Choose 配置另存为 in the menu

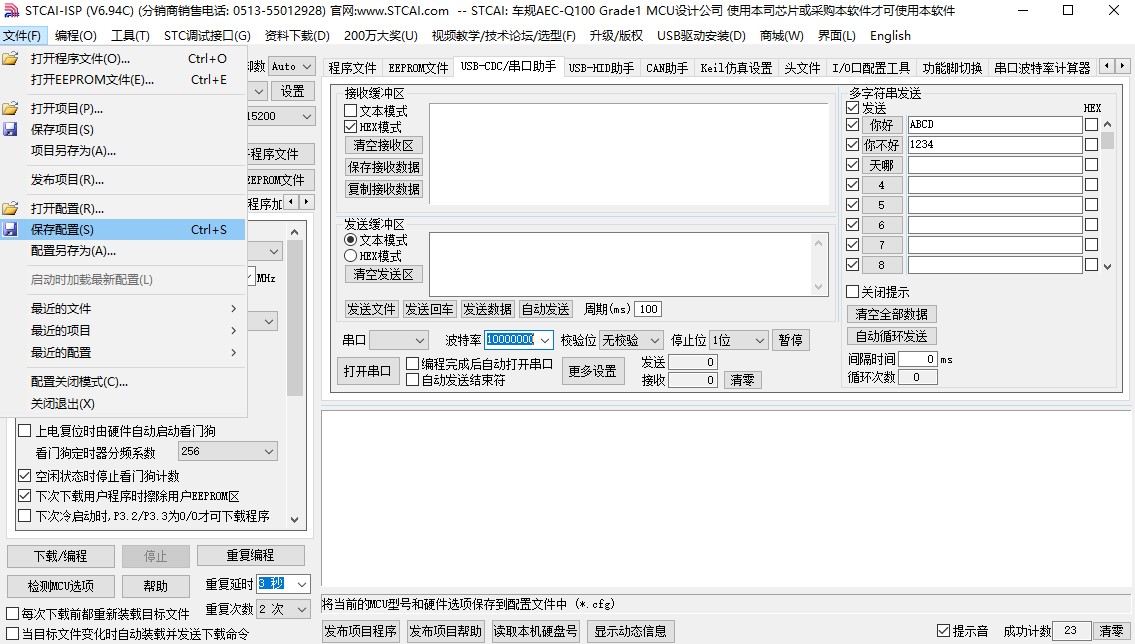(123, 250)
